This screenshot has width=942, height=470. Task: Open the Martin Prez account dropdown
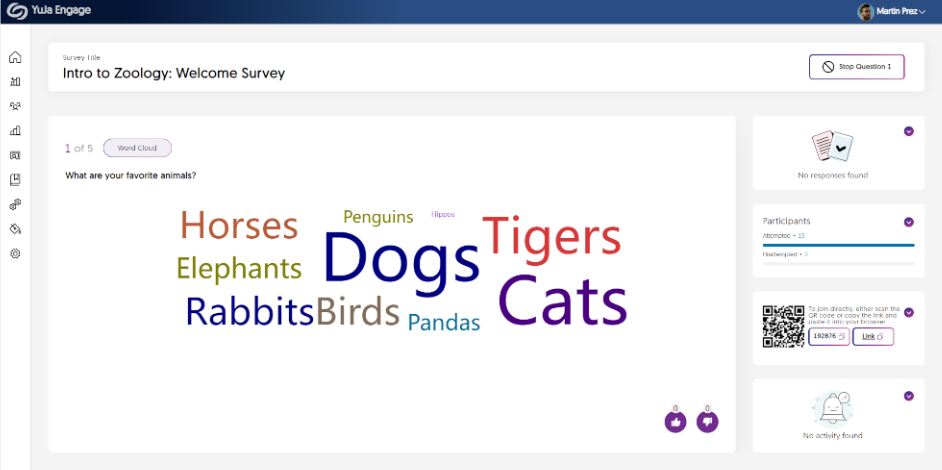(x=892, y=11)
